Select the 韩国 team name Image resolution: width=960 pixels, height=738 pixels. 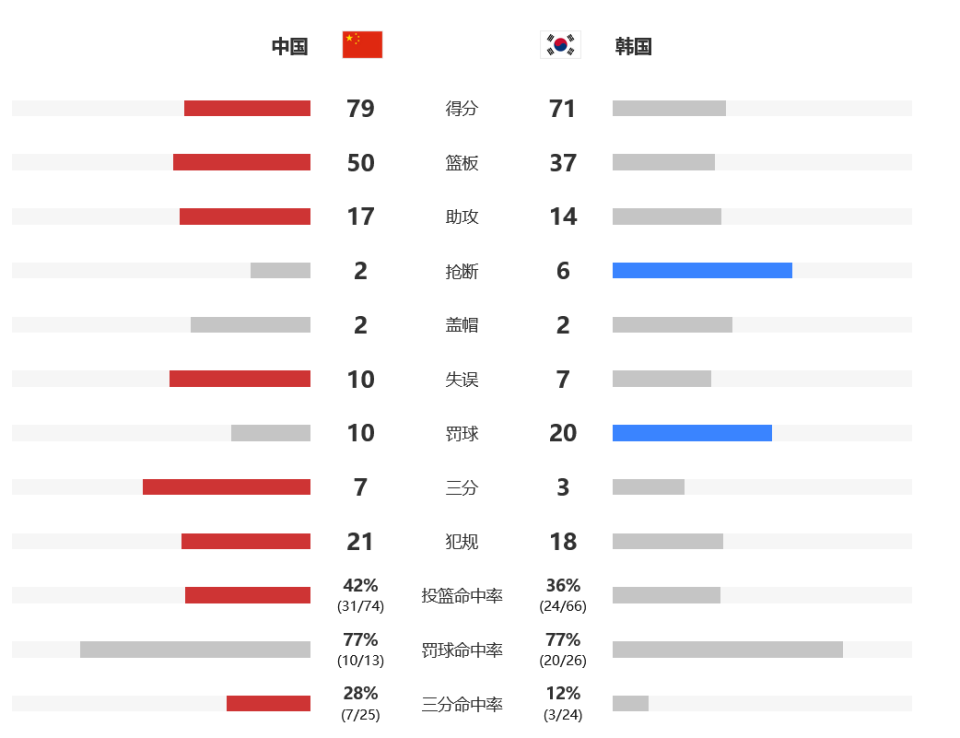tap(633, 47)
